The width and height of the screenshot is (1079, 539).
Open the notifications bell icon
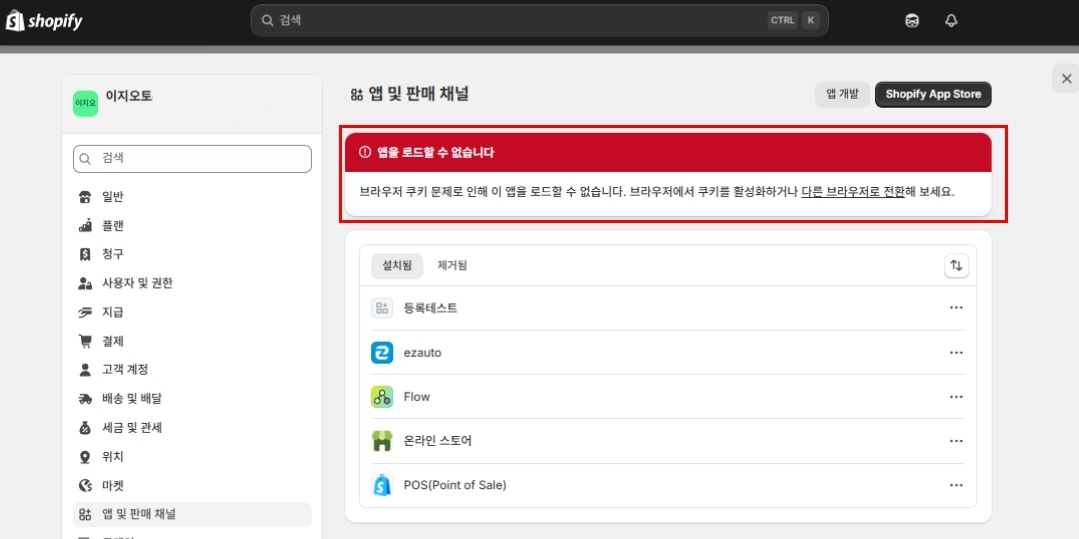tap(951, 21)
